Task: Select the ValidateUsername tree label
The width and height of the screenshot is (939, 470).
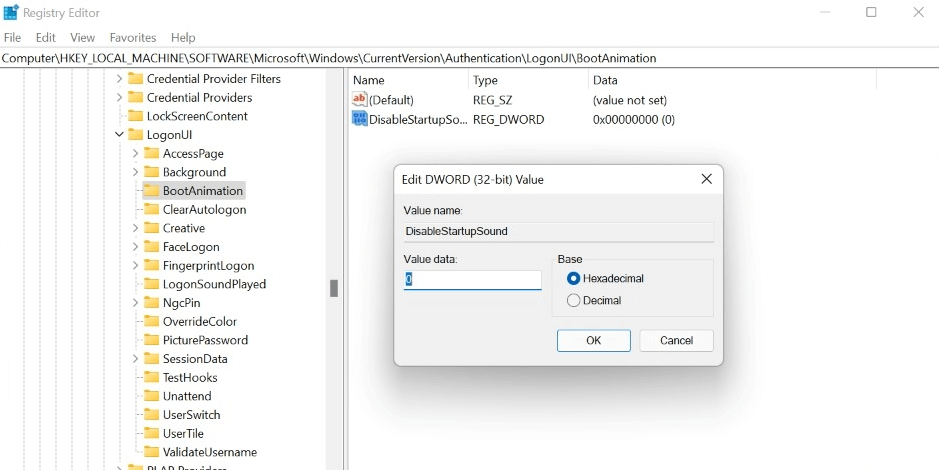Action: pyautogui.click(x=210, y=451)
